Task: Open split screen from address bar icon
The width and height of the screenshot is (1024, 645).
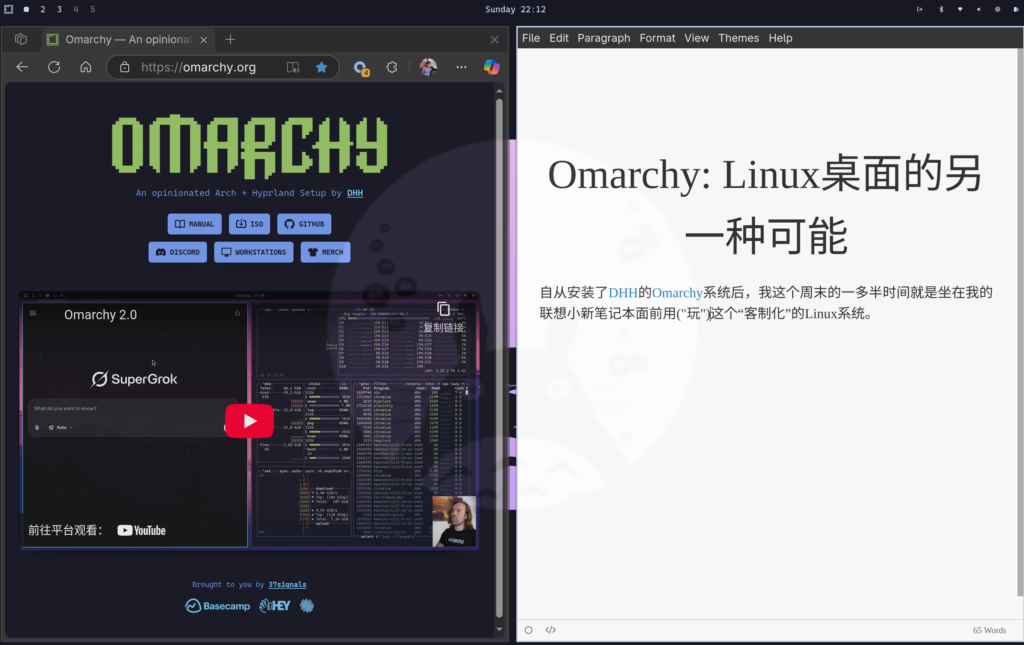Action: 293,67
